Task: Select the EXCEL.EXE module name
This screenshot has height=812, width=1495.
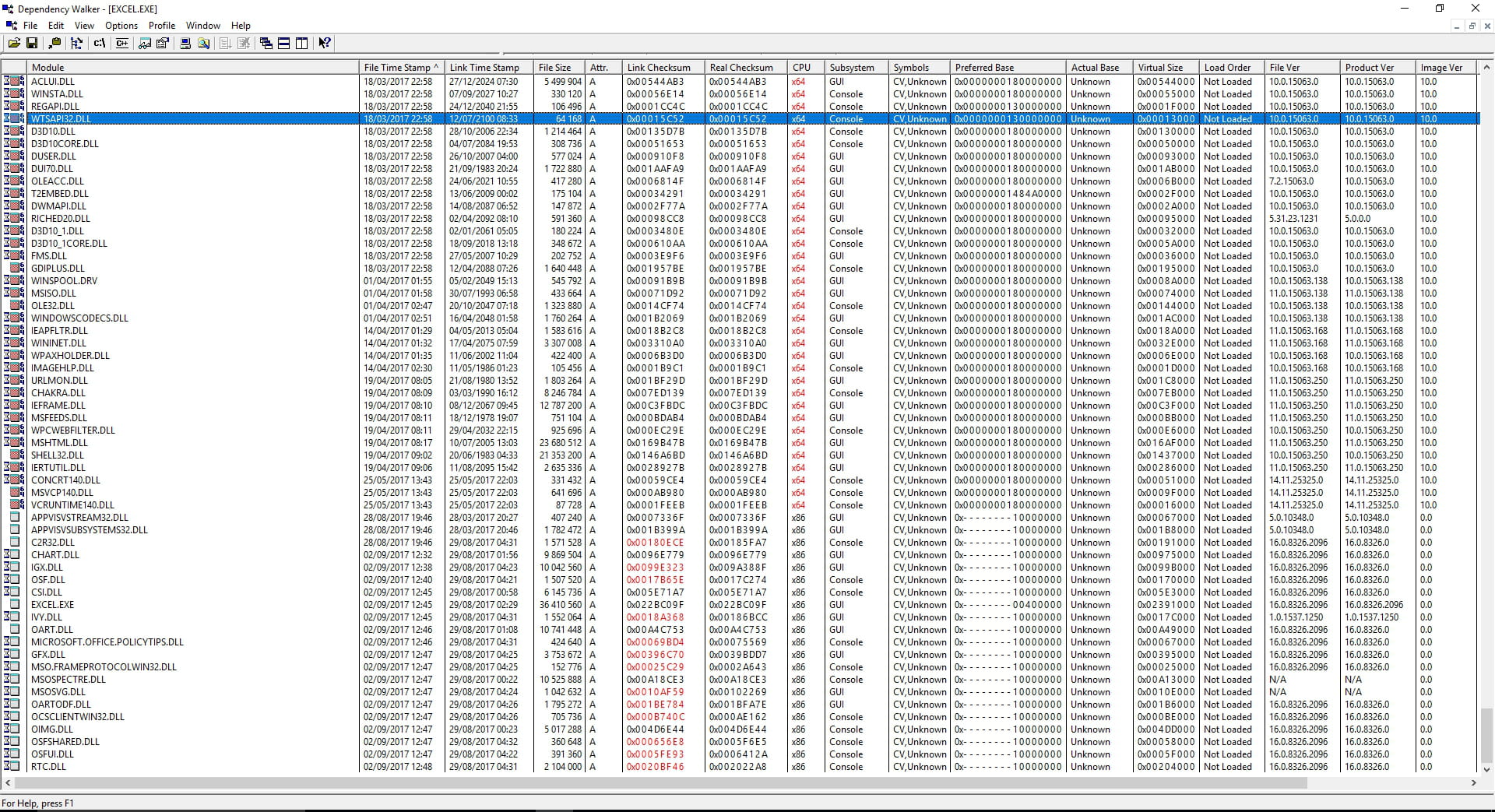Action: click(x=52, y=605)
